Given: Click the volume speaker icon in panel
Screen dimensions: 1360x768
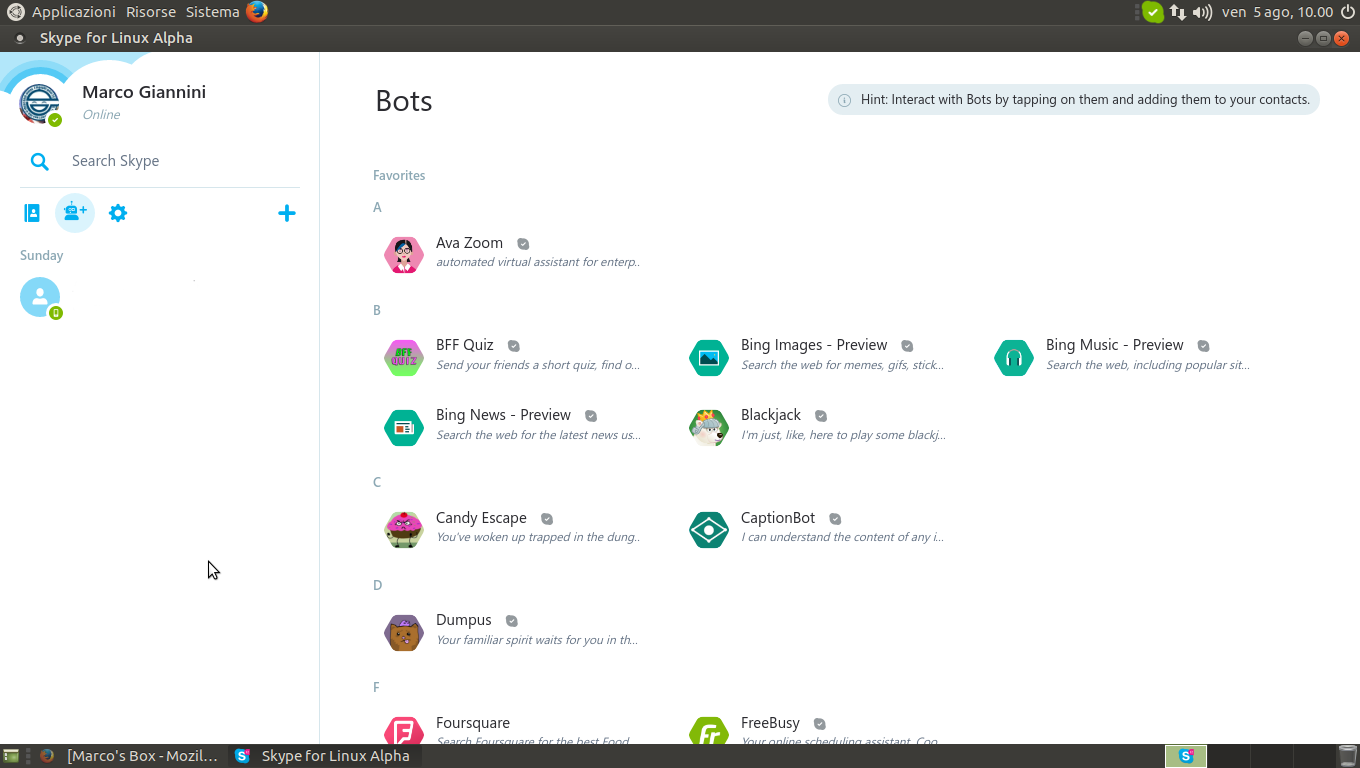Looking at the screenshot, I should (x=1203, y=12).
